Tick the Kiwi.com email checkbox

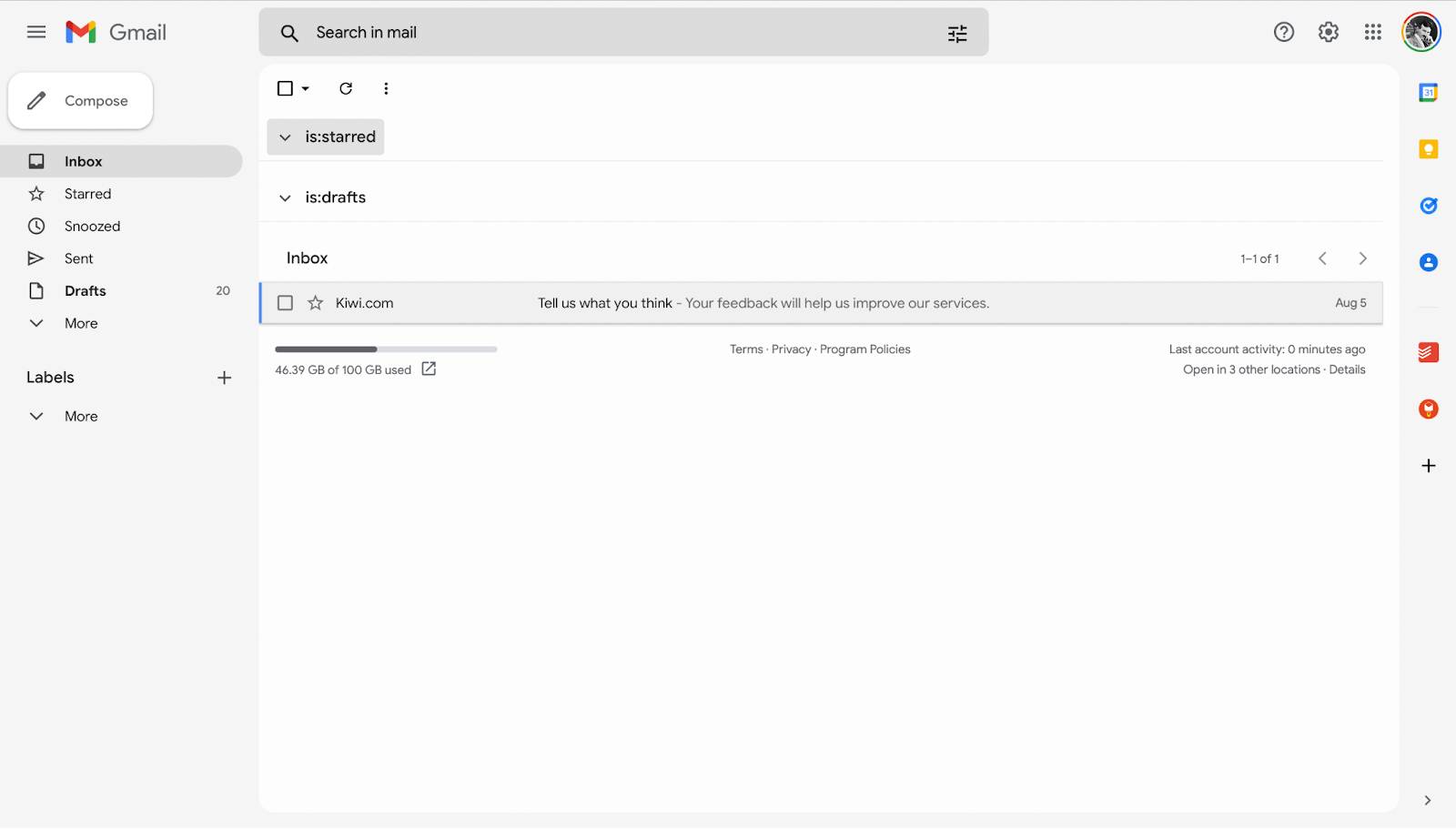tap(285, 303)
